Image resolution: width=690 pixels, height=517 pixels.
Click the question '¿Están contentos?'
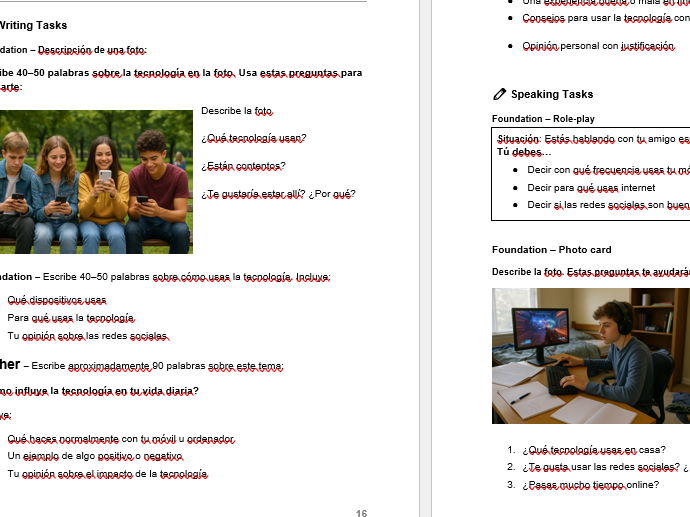coord(243,166)
